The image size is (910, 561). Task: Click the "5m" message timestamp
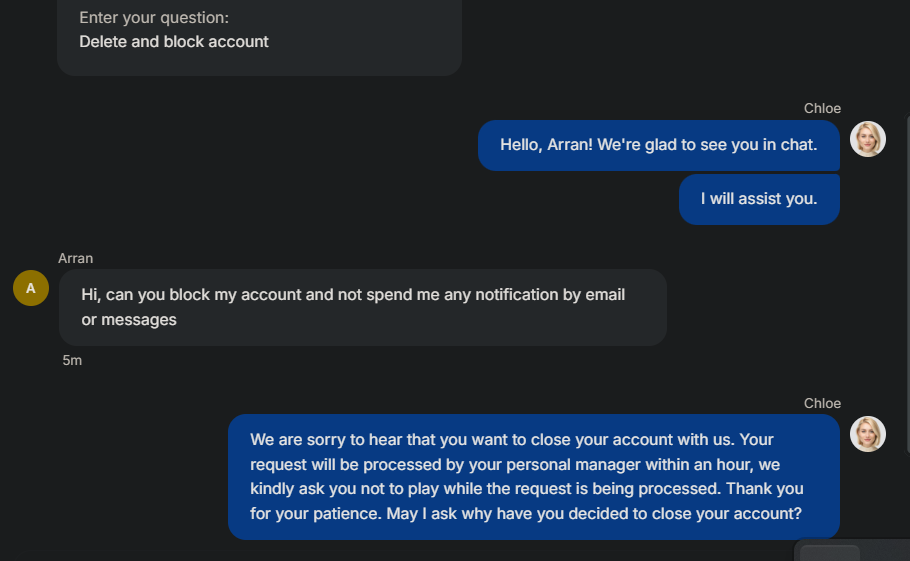pos(72,360)
